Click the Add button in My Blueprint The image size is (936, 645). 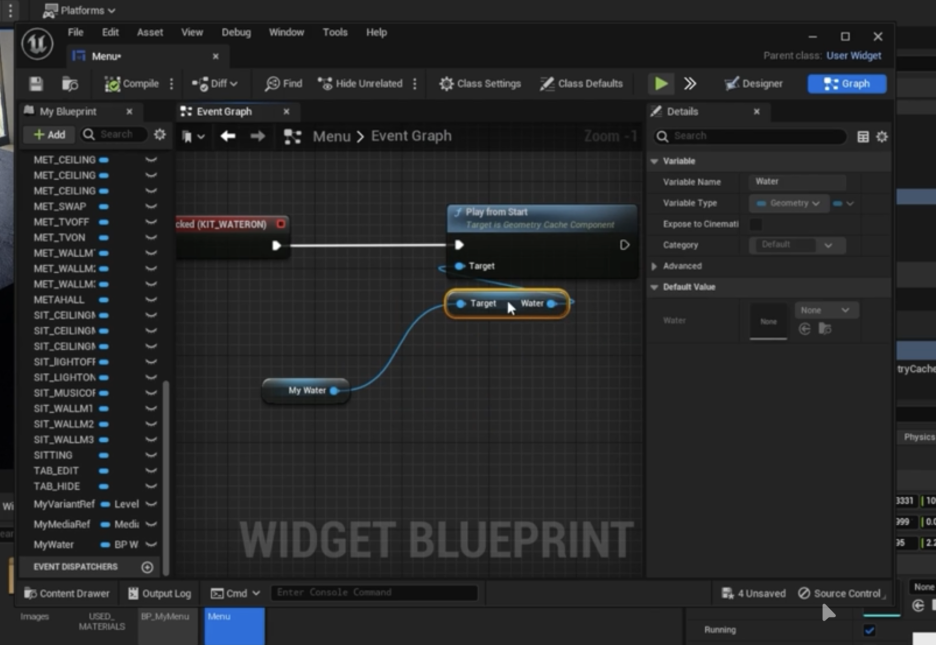coord(50,134)
